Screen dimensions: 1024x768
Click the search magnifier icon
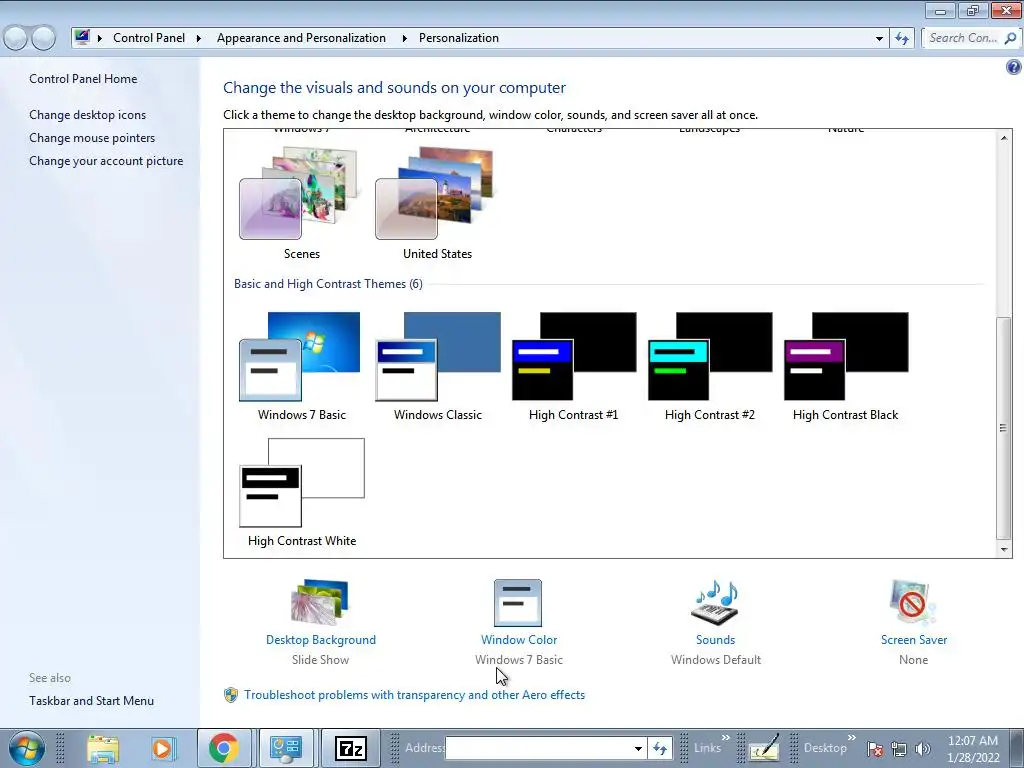click(x=1010, y=39)
